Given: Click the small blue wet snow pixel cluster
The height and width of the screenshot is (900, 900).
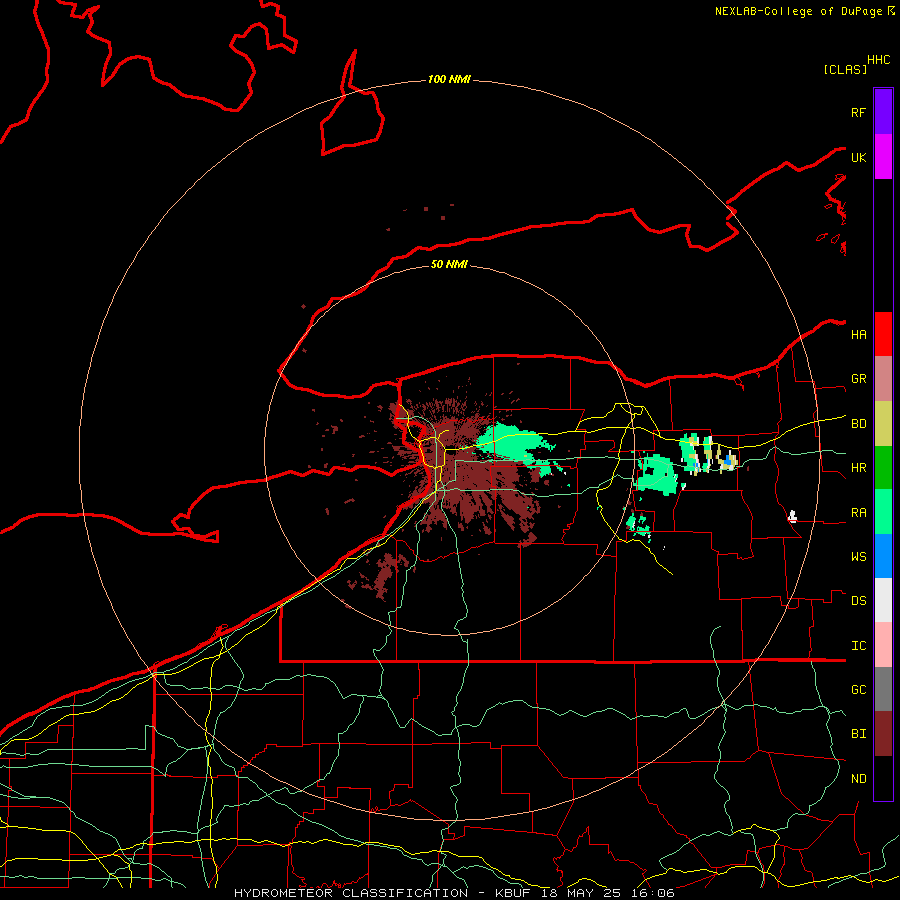Looking at the screenshot, I should pyautogui.click(x=728, y=460).
